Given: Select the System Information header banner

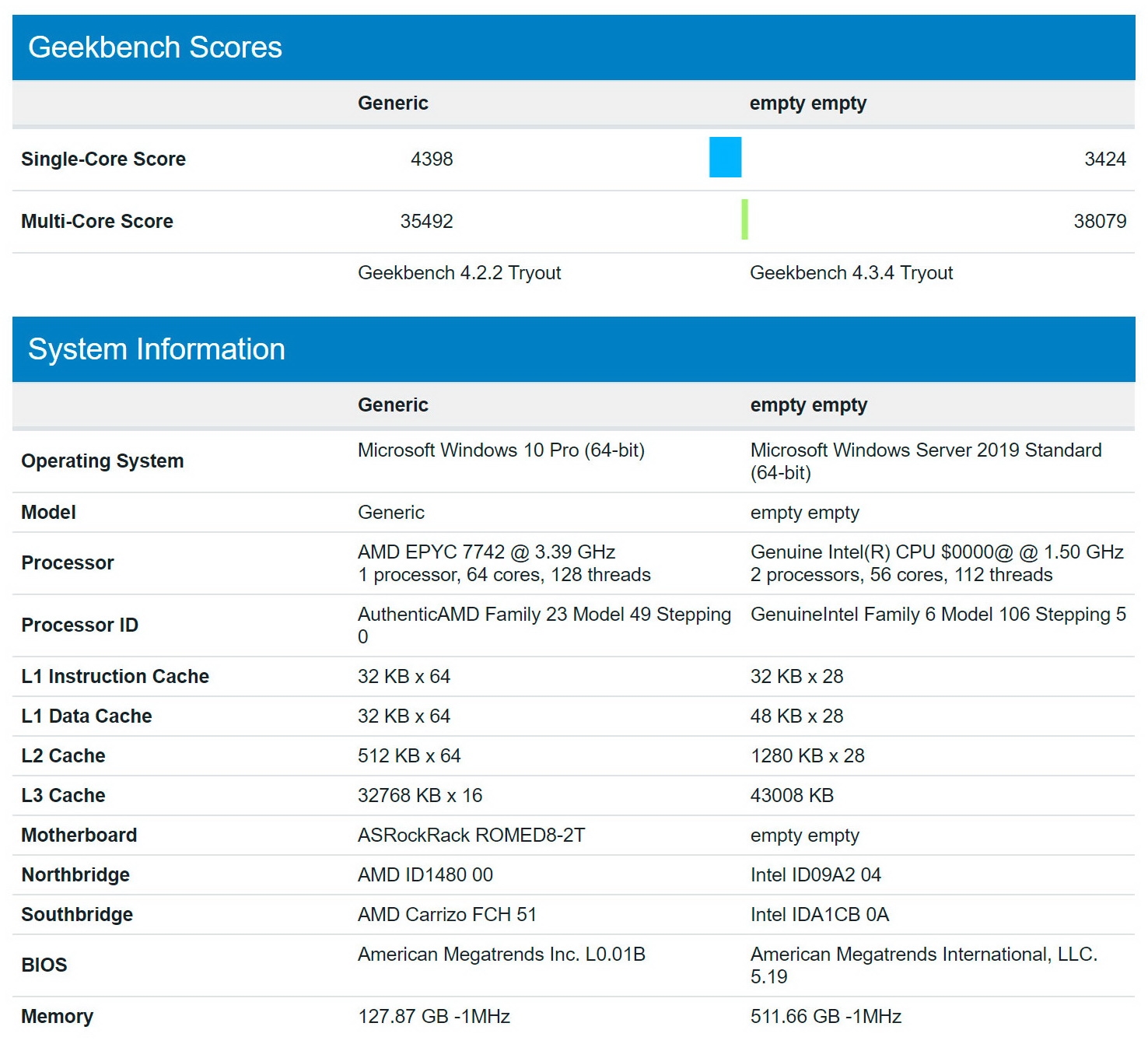Looking at the screenshot, I should pos(156,349).
